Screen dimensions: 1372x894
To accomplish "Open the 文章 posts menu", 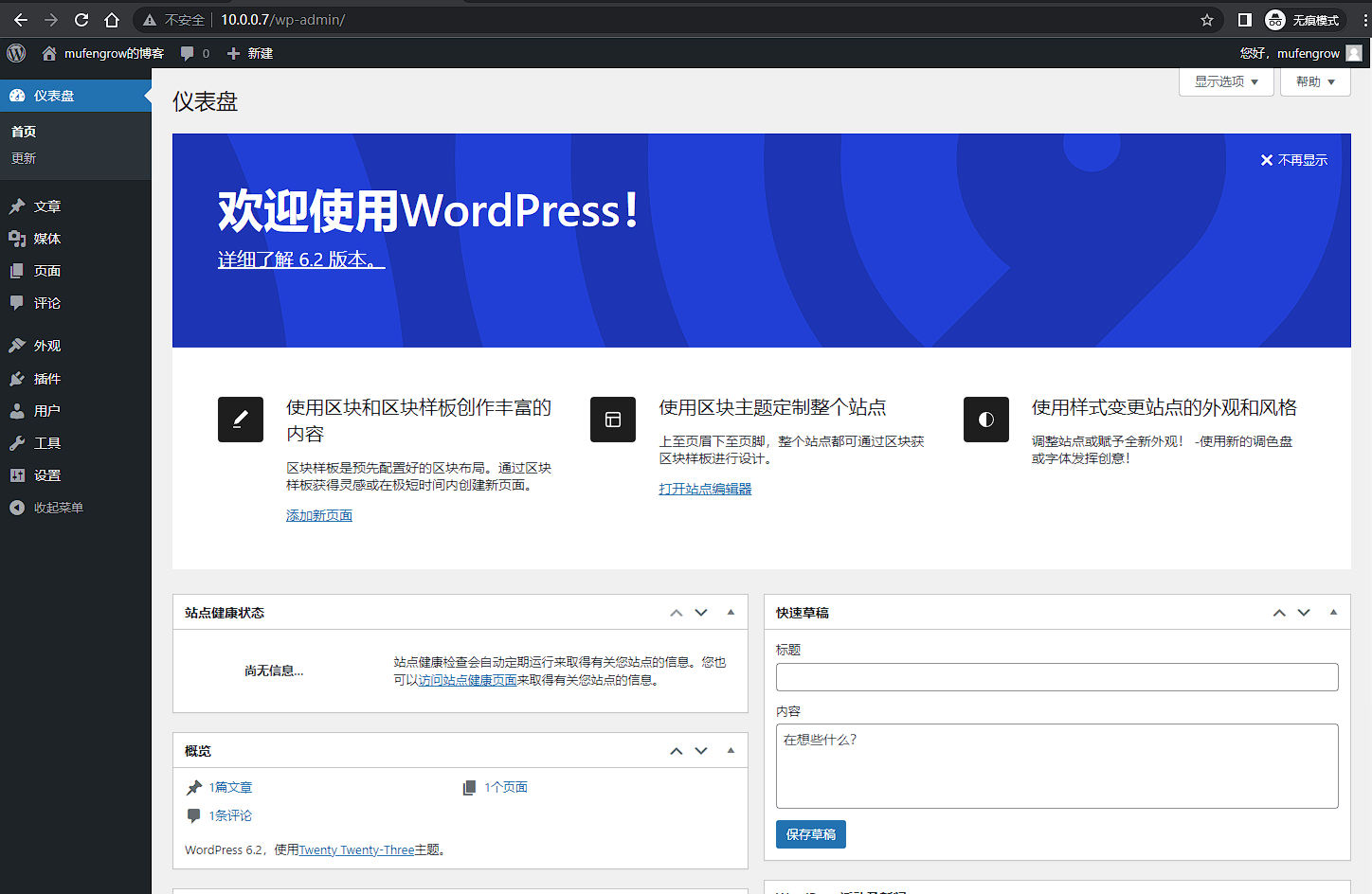I will [76, 206].
